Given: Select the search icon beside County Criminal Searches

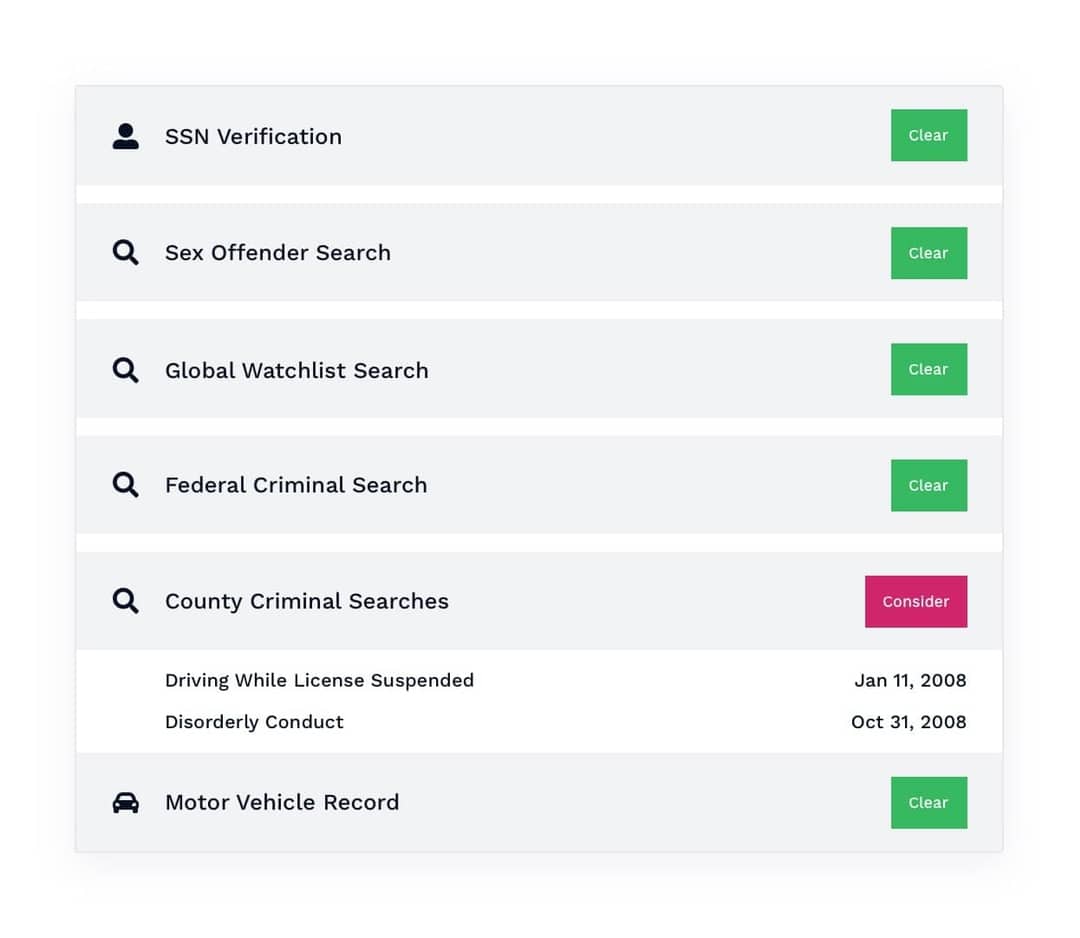Looking at the screenshot, I should pos(125,601).
